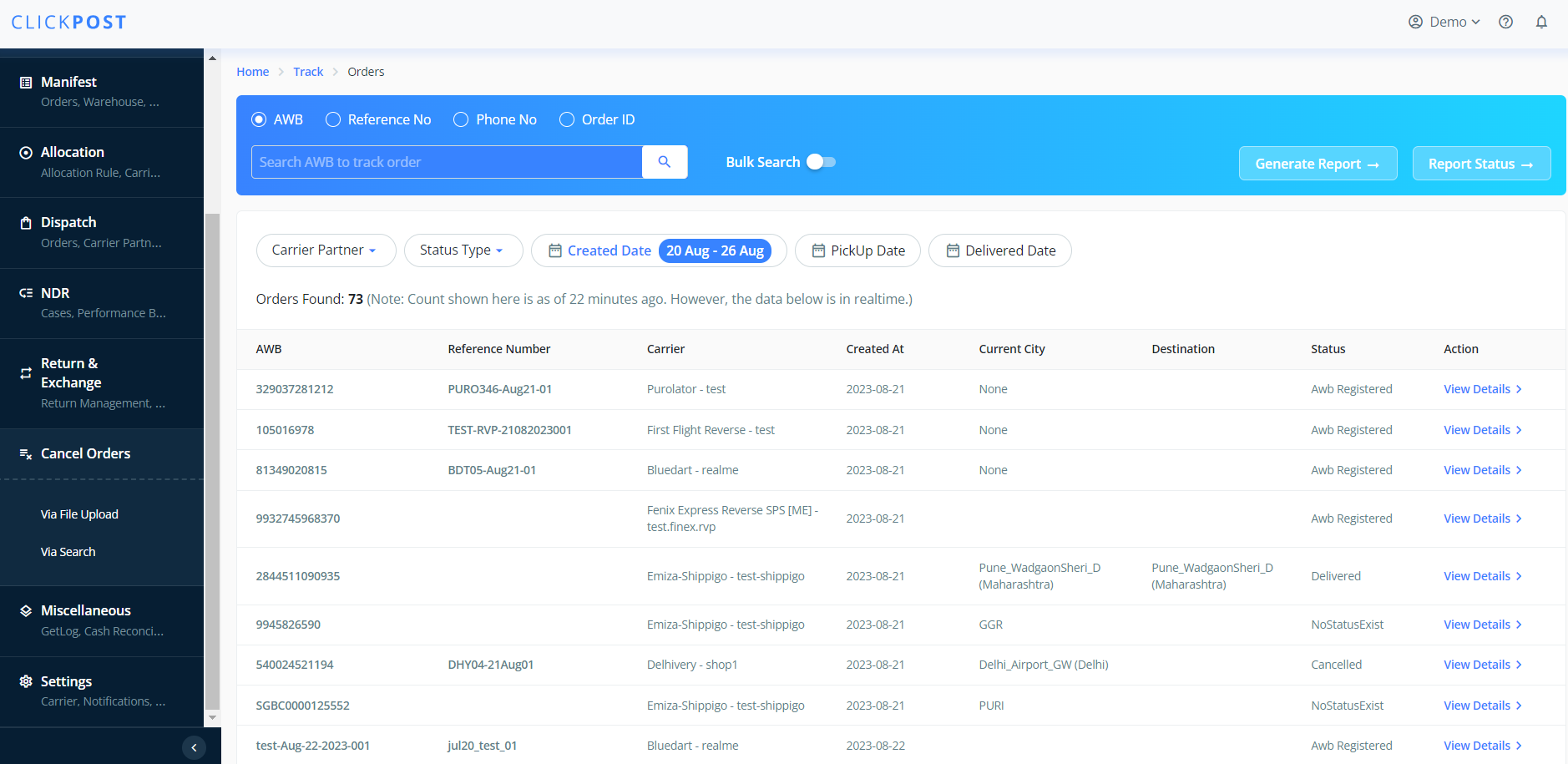Click the Purolator - test carrier cell
This screenshot has height=764, width=1568.
(x=686, y=389)
